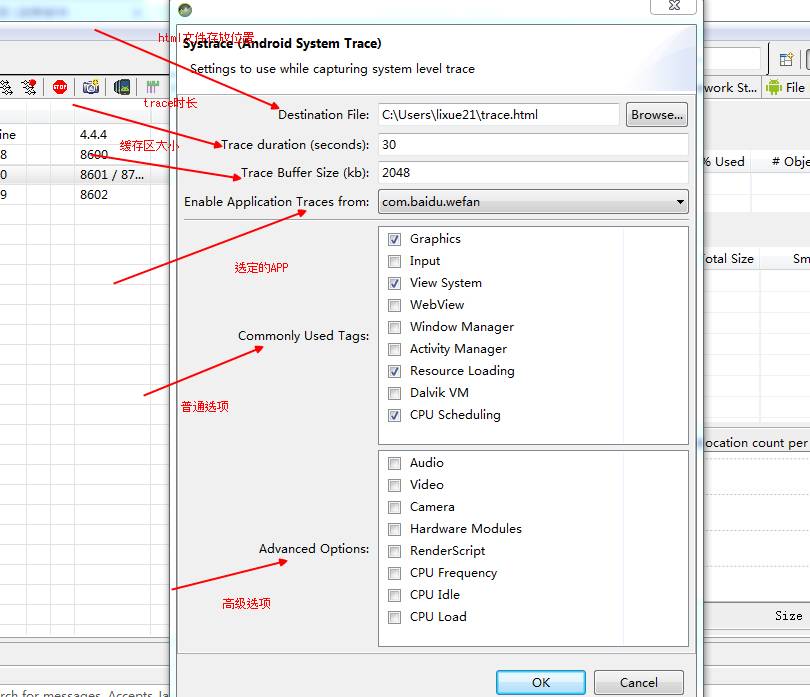Switch to the File tab in background window
810x697 pixels.
point(786,87)
